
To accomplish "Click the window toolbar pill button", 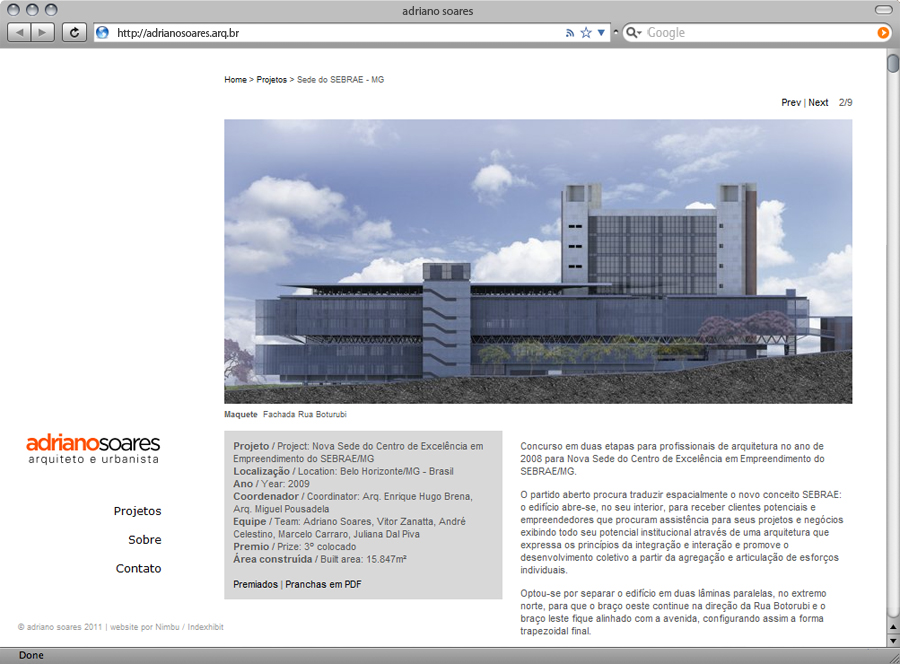I will tap(883, 10).
